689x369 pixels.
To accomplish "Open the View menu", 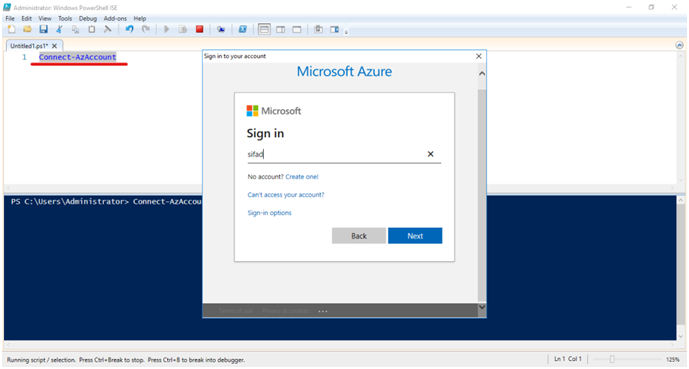I will (44, 18).
